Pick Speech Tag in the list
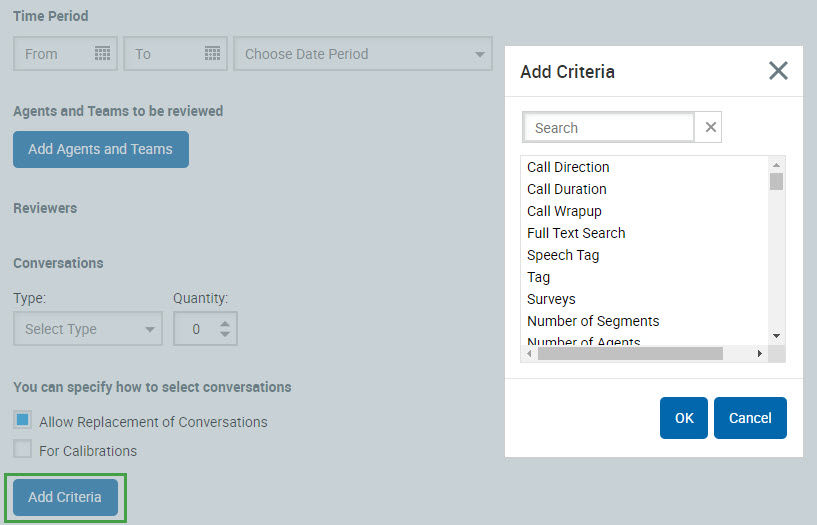Screen dimensions: 817x525 (563, 255)
